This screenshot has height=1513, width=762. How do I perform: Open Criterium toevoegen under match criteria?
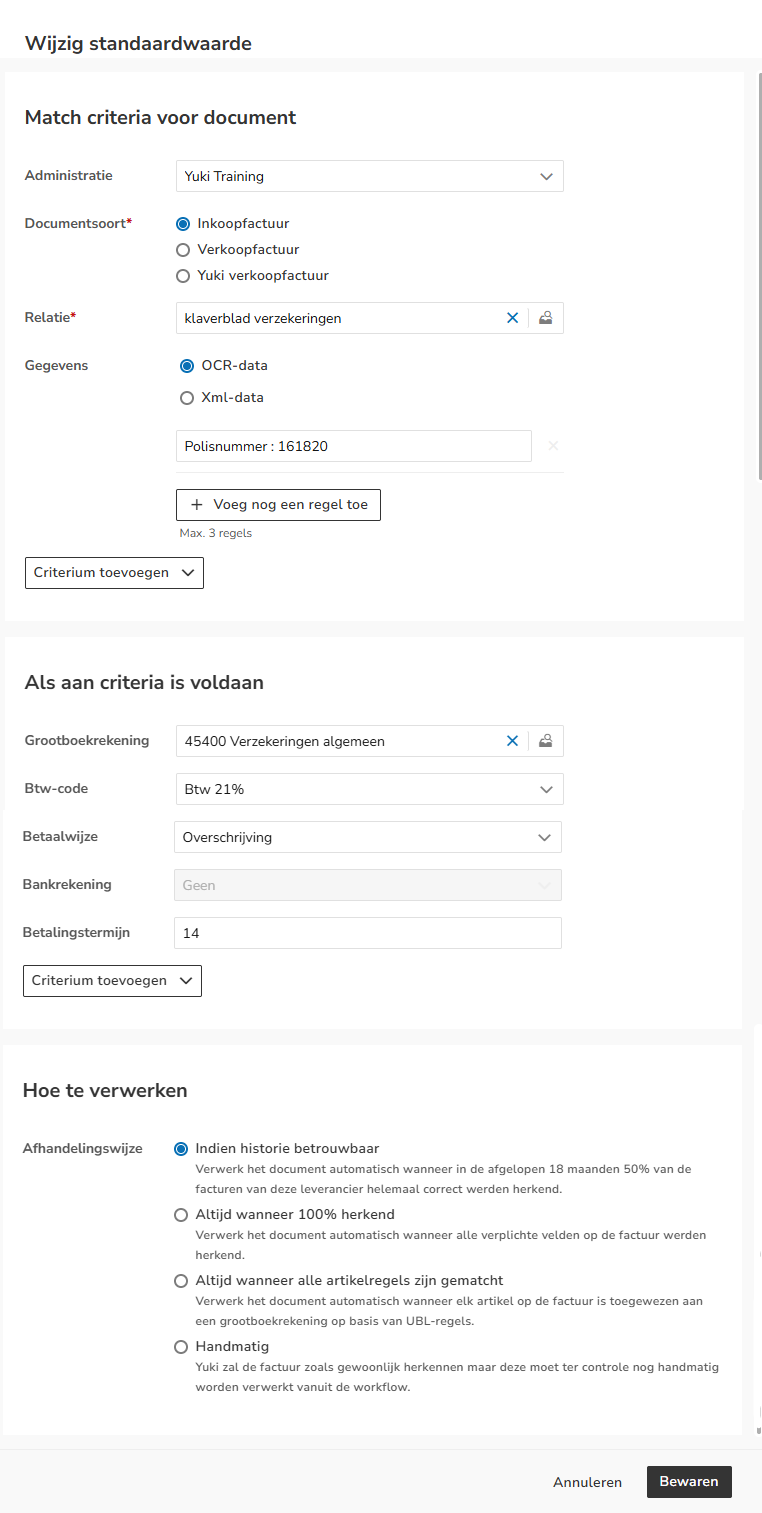click(114, 573)
